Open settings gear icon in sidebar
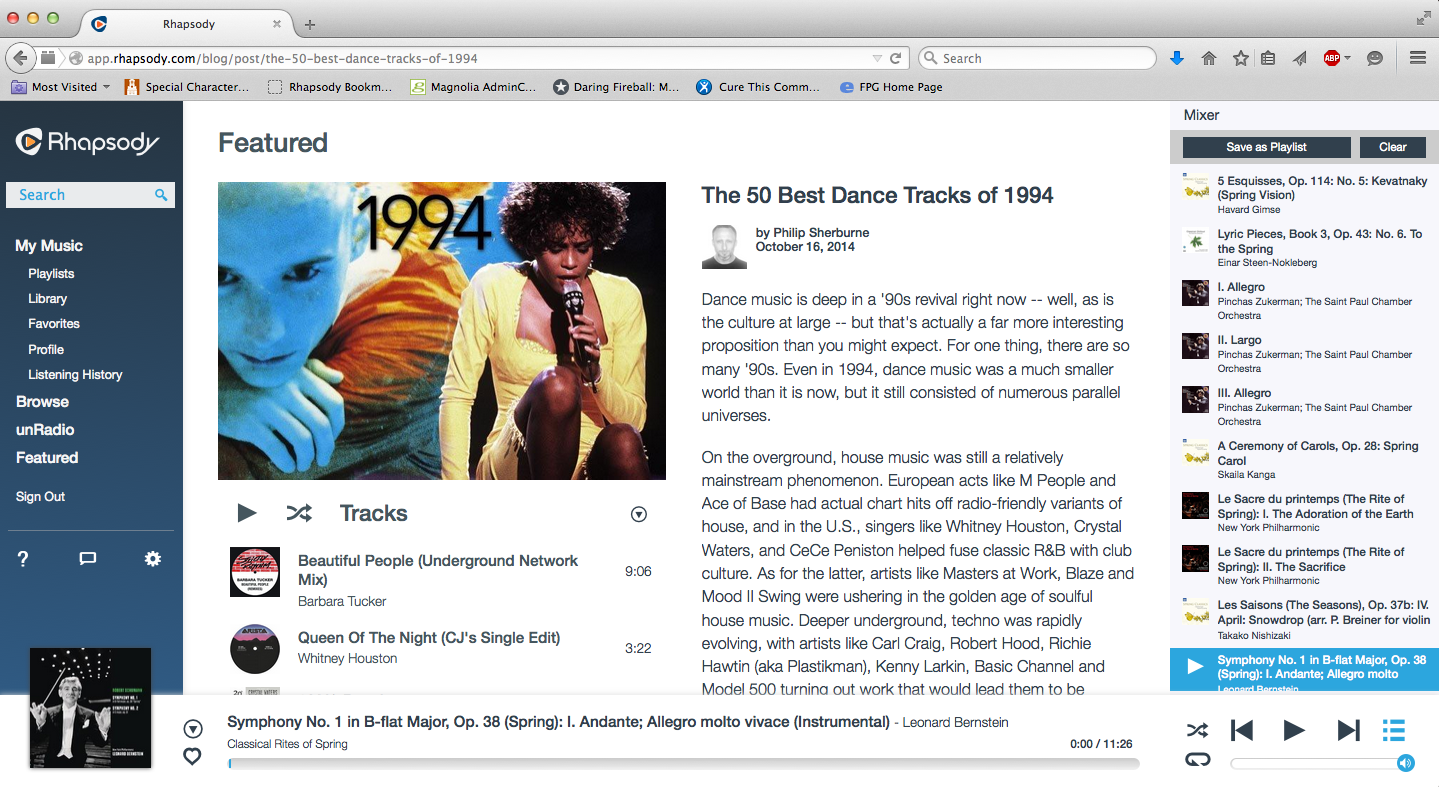 point(152,559)
